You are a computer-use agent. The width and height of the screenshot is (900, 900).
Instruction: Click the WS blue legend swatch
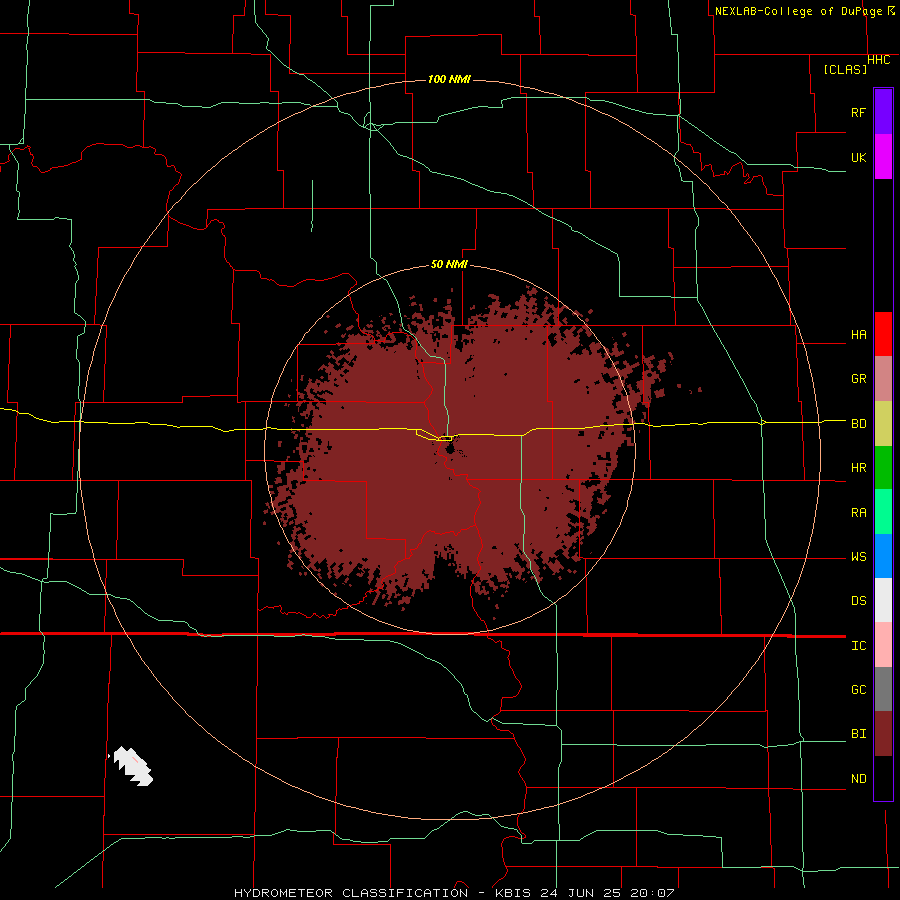coord(883,556)
